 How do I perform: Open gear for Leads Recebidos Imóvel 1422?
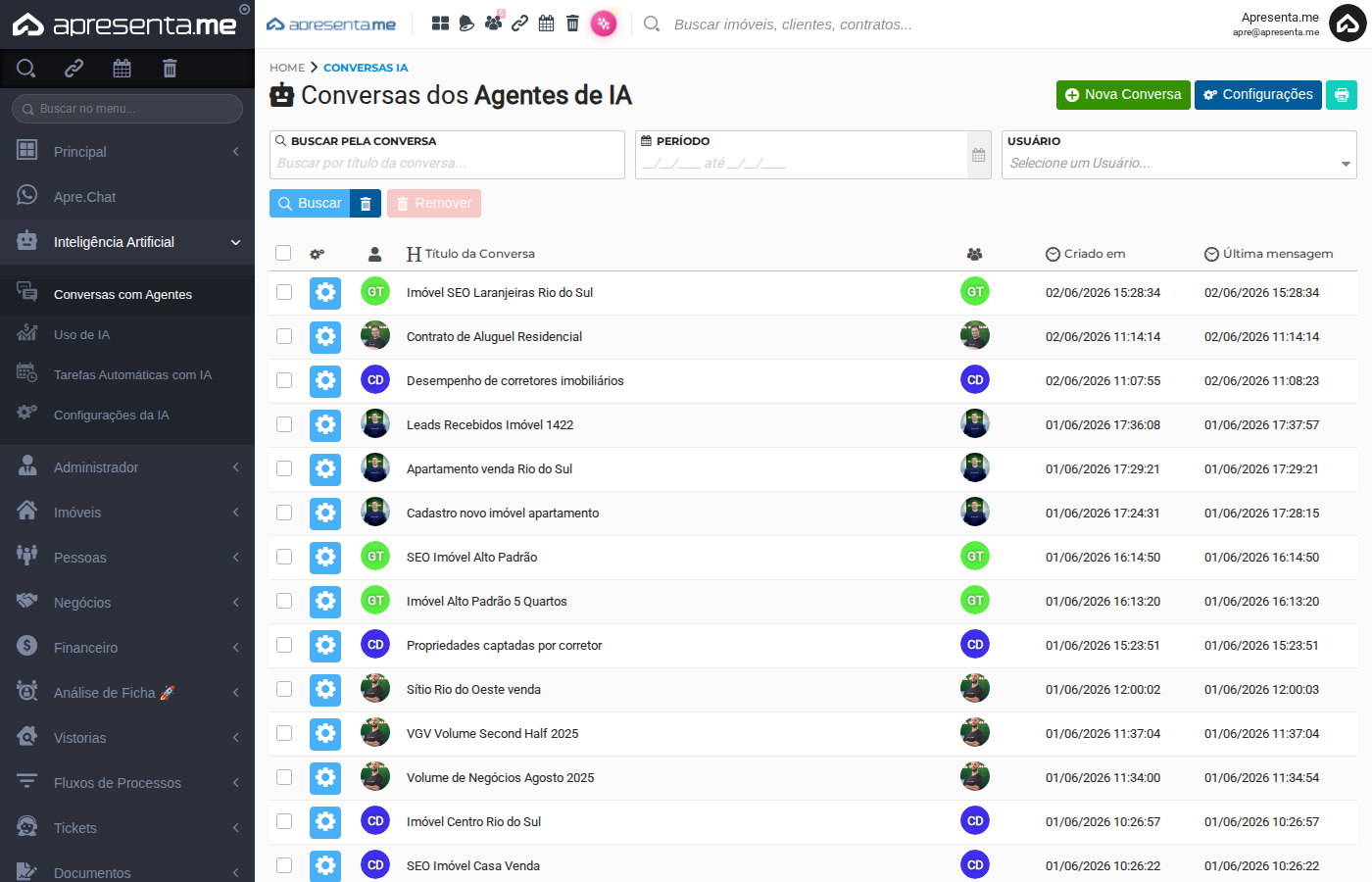point(325,425)
